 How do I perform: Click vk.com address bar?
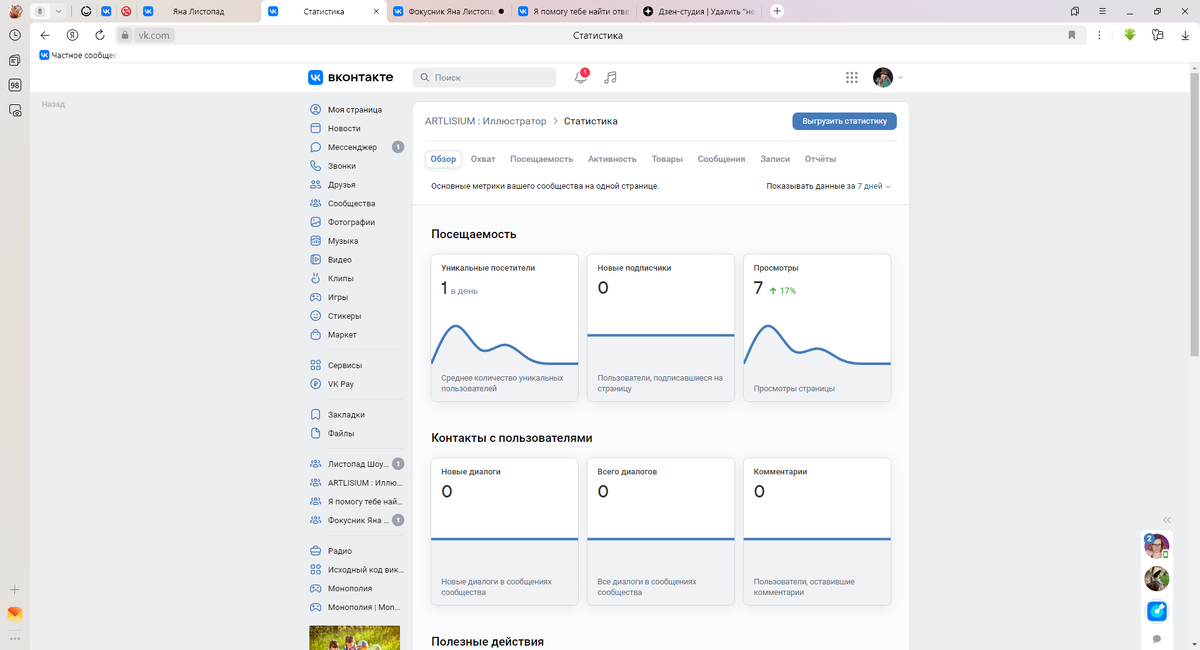click(x=155, y=35)
